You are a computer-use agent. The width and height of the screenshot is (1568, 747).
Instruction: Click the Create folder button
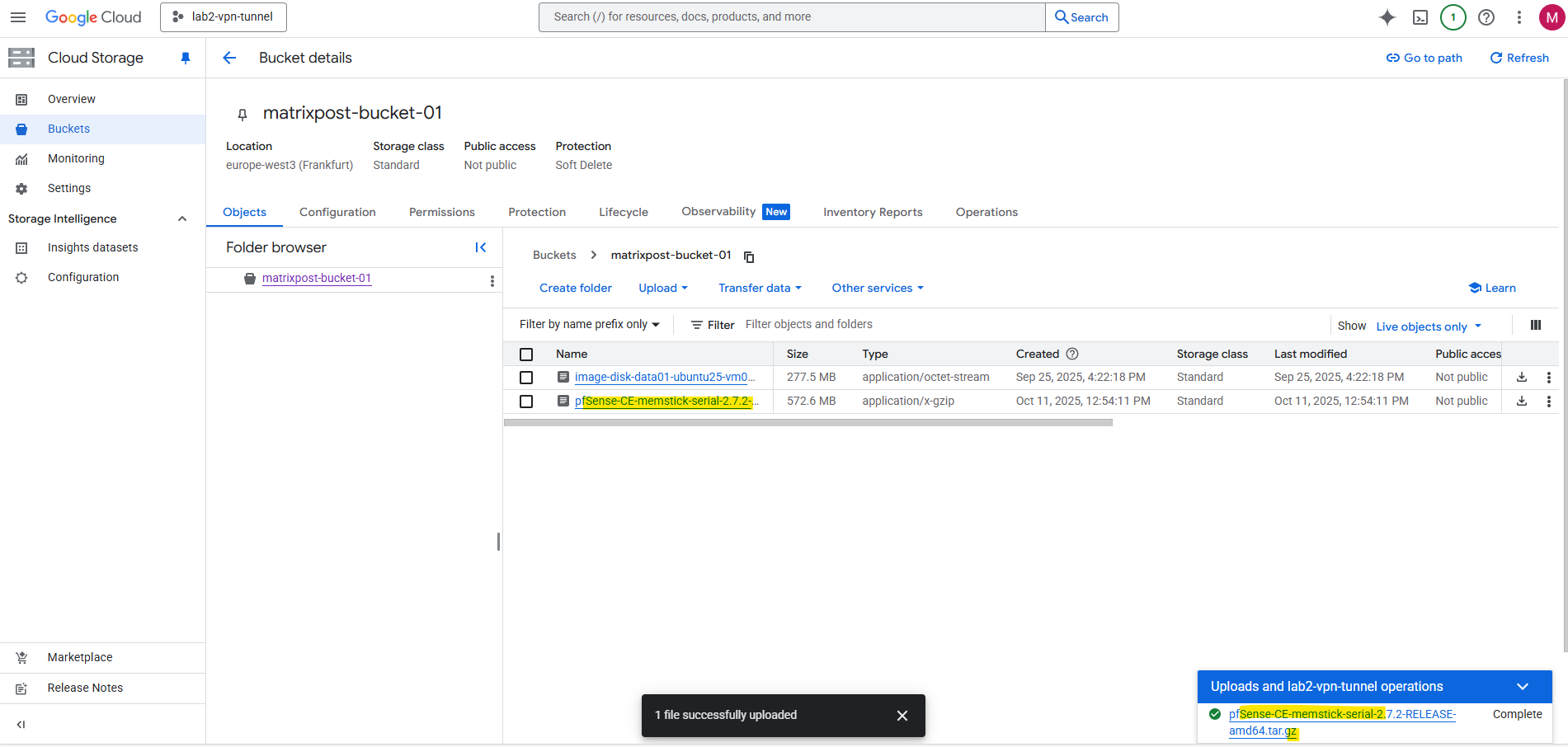[575, 288]
